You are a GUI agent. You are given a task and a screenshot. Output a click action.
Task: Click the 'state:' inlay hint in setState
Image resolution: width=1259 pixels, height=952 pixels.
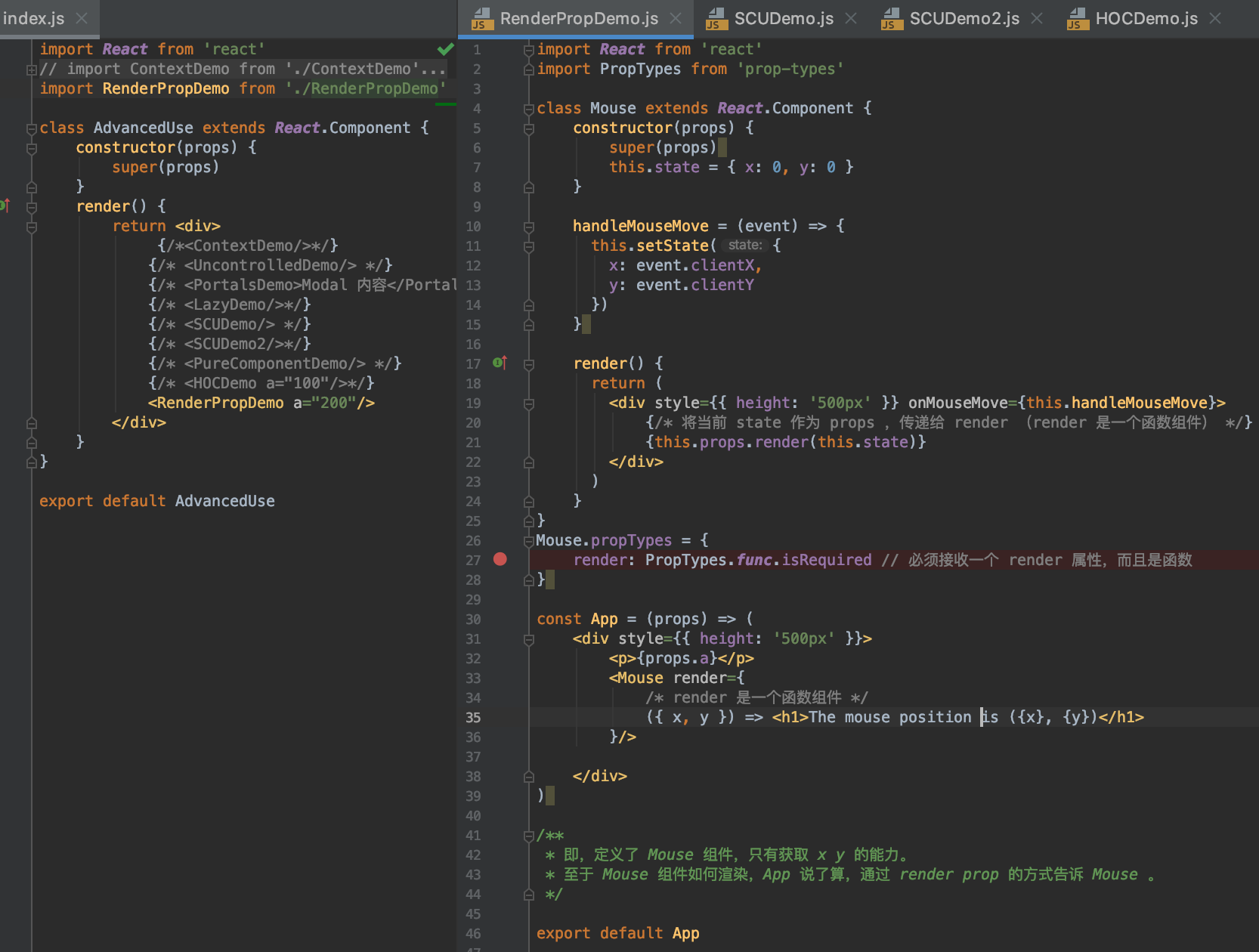point(744,246)
